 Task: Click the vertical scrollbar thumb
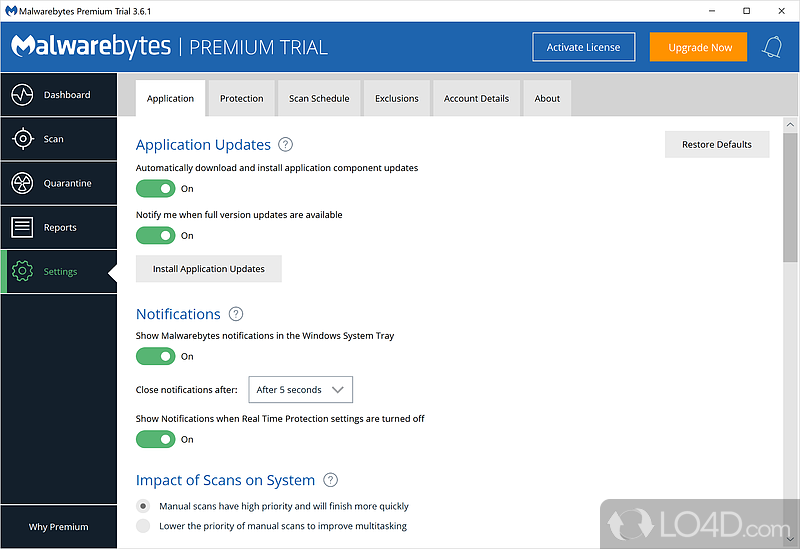click(x=791, y=197)
